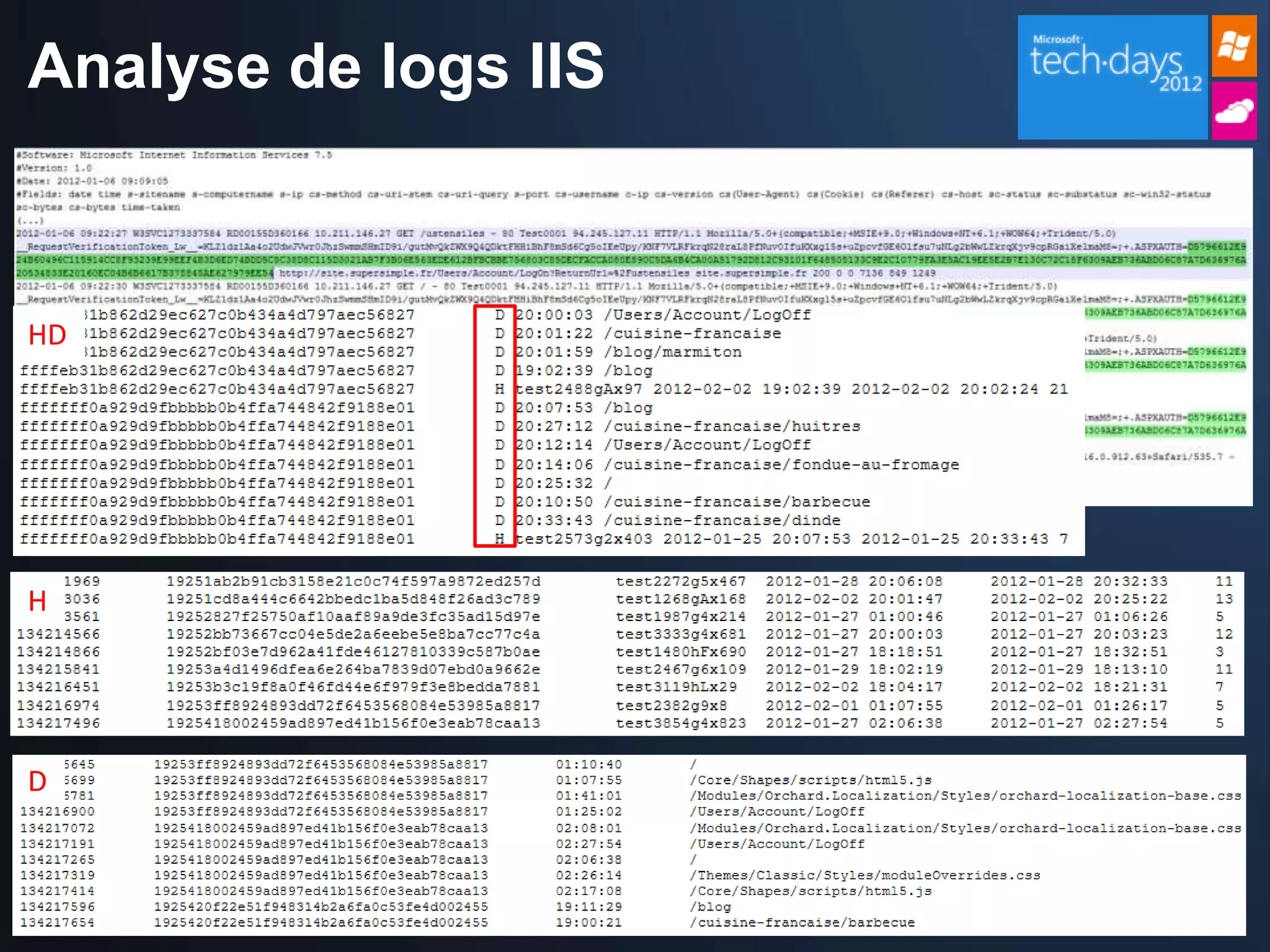Click the '/cuisine-francaise/dinde' path
This screenshot has height=952, width=1270.
722,521
